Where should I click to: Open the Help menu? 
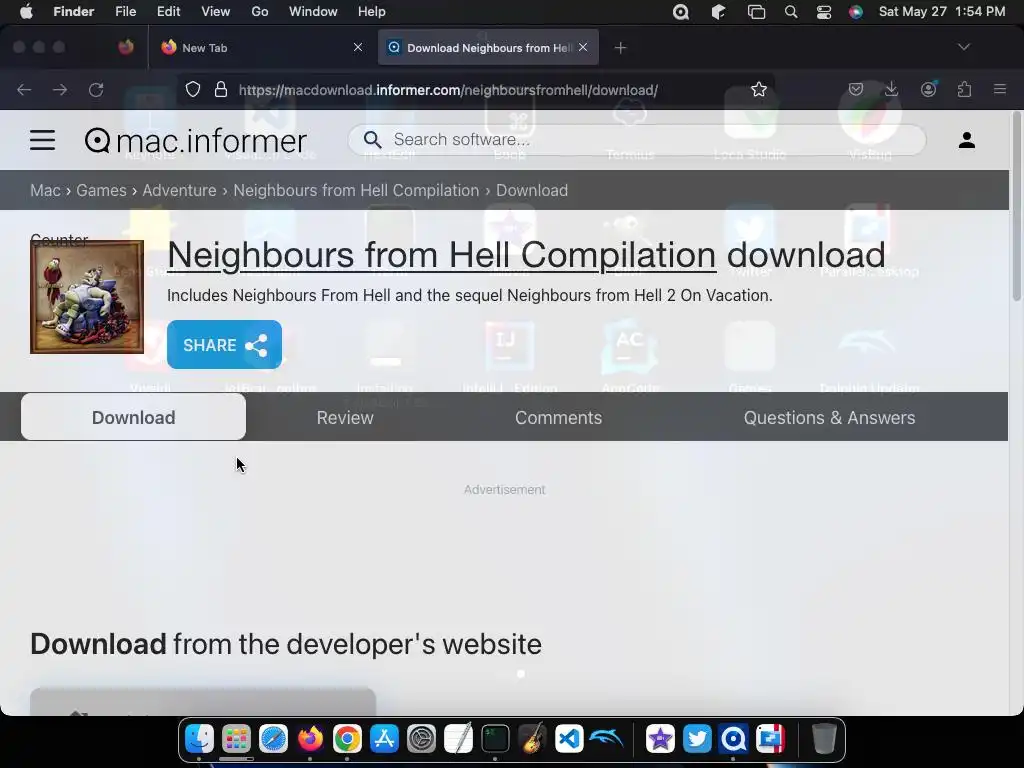tap(372, 12)
